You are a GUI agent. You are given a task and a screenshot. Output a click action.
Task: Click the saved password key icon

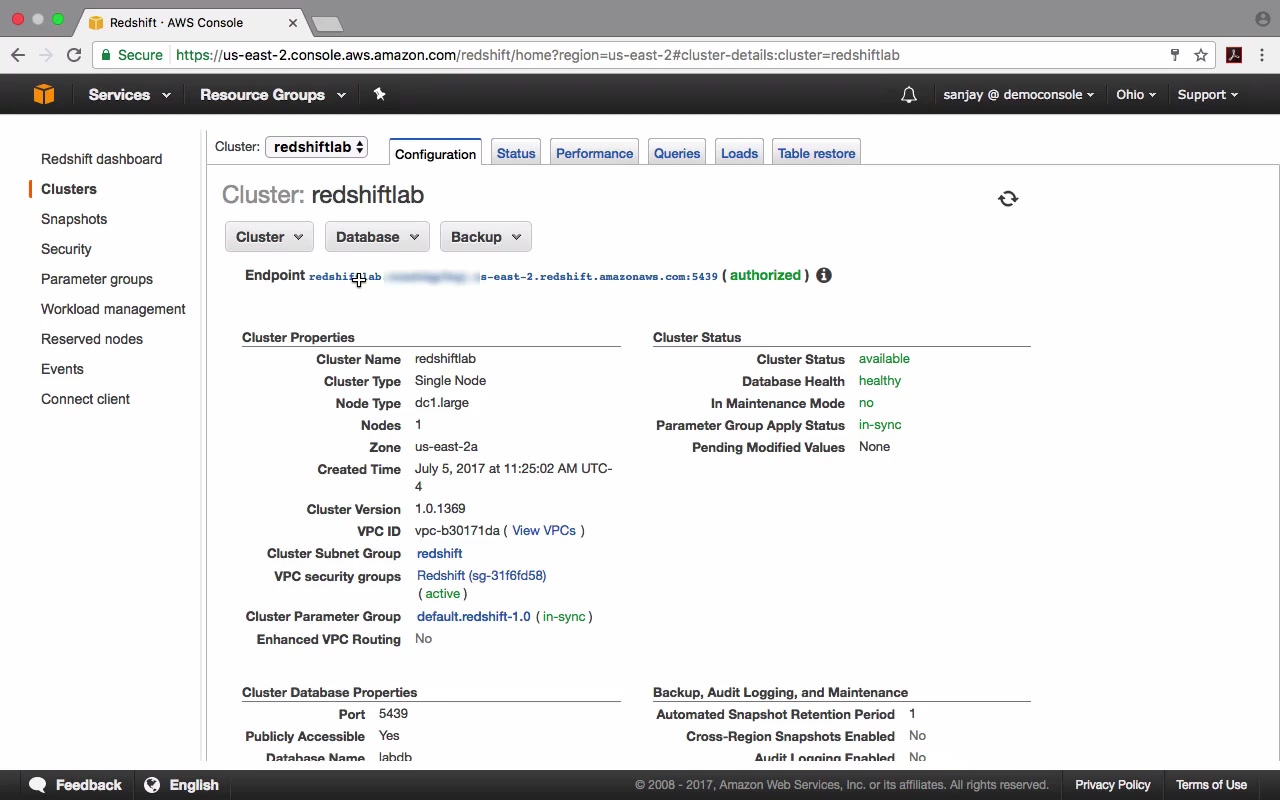1175,55
